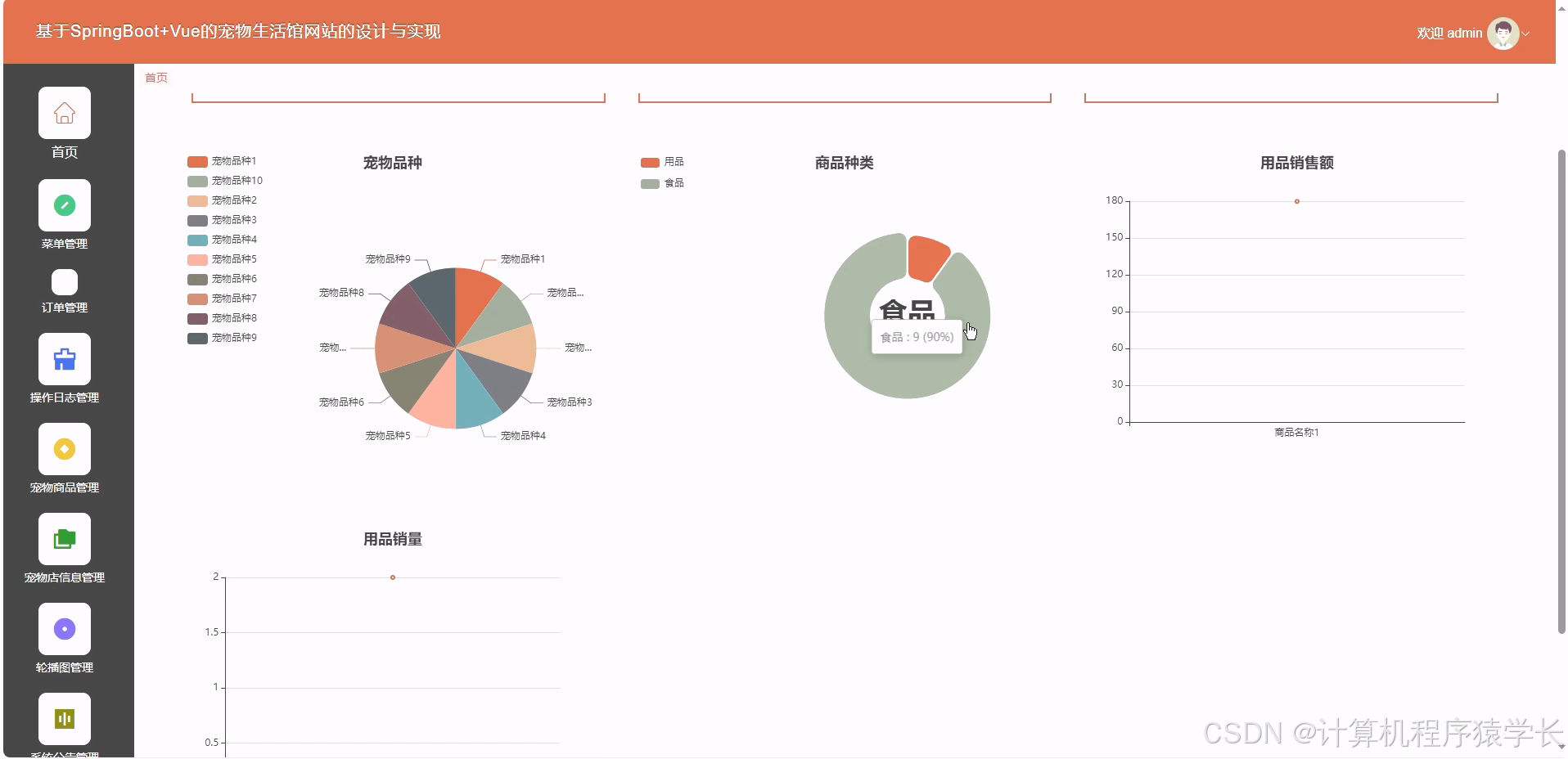
Task: Click the 宠物品种3 pie label
Action: 570,402
